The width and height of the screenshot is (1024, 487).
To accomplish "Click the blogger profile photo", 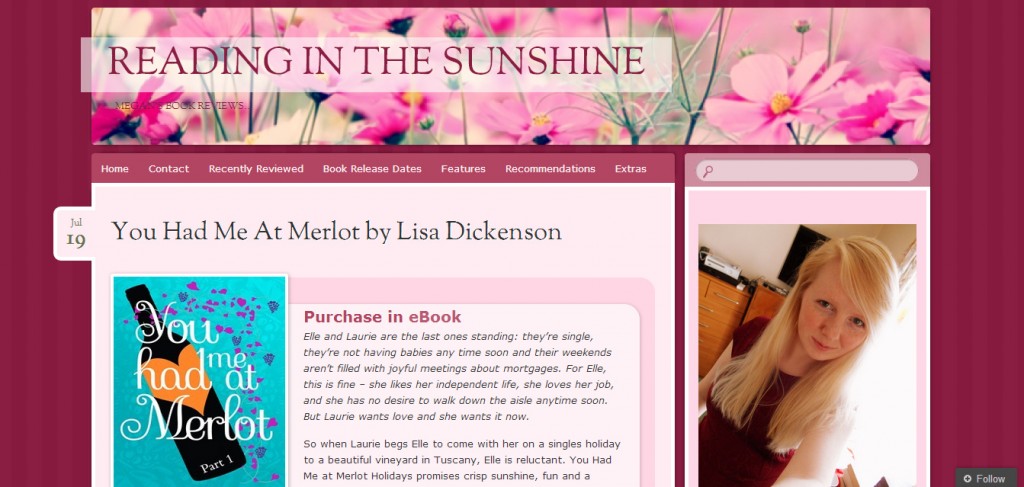I will (x=807, y=355).
